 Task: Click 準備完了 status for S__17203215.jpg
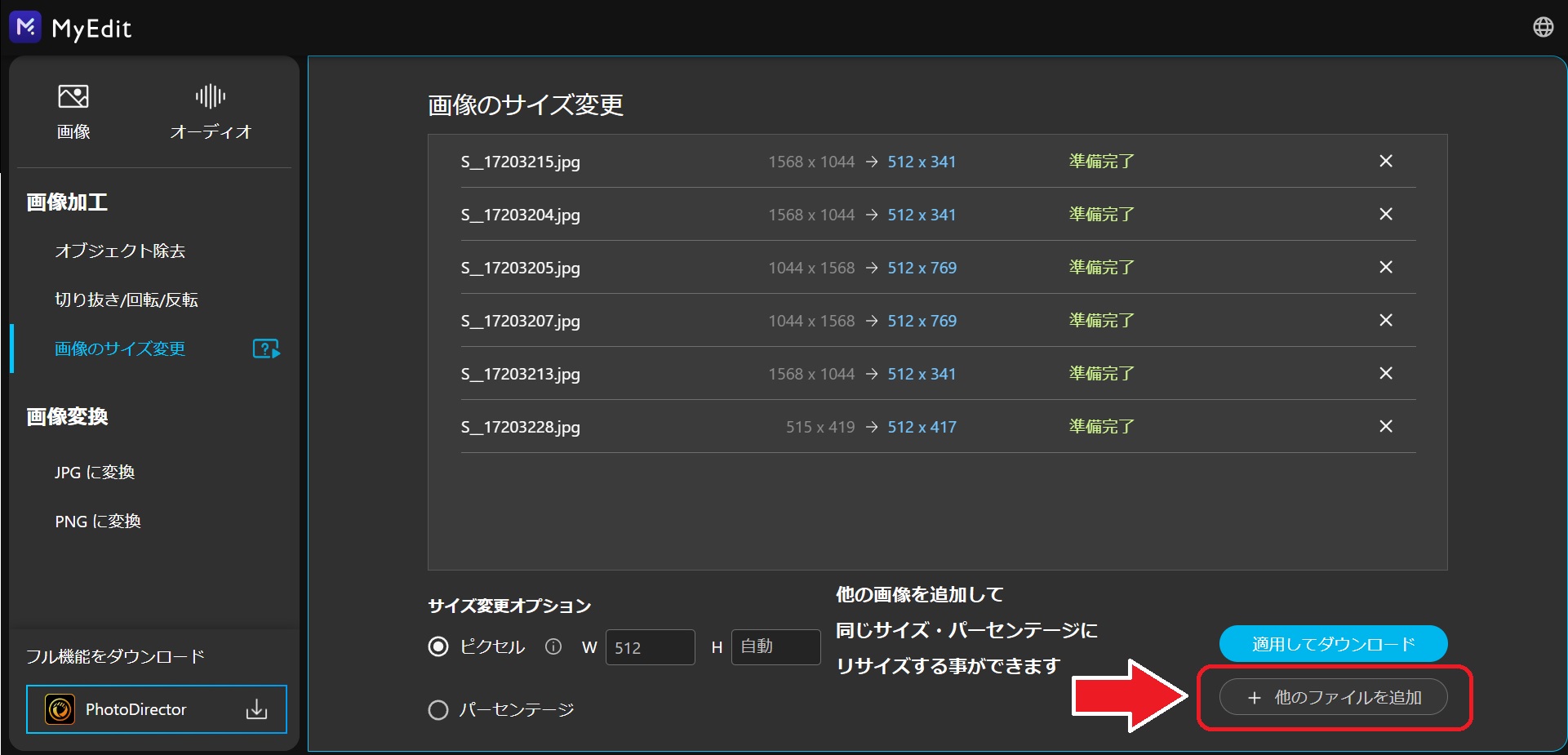1102,161
